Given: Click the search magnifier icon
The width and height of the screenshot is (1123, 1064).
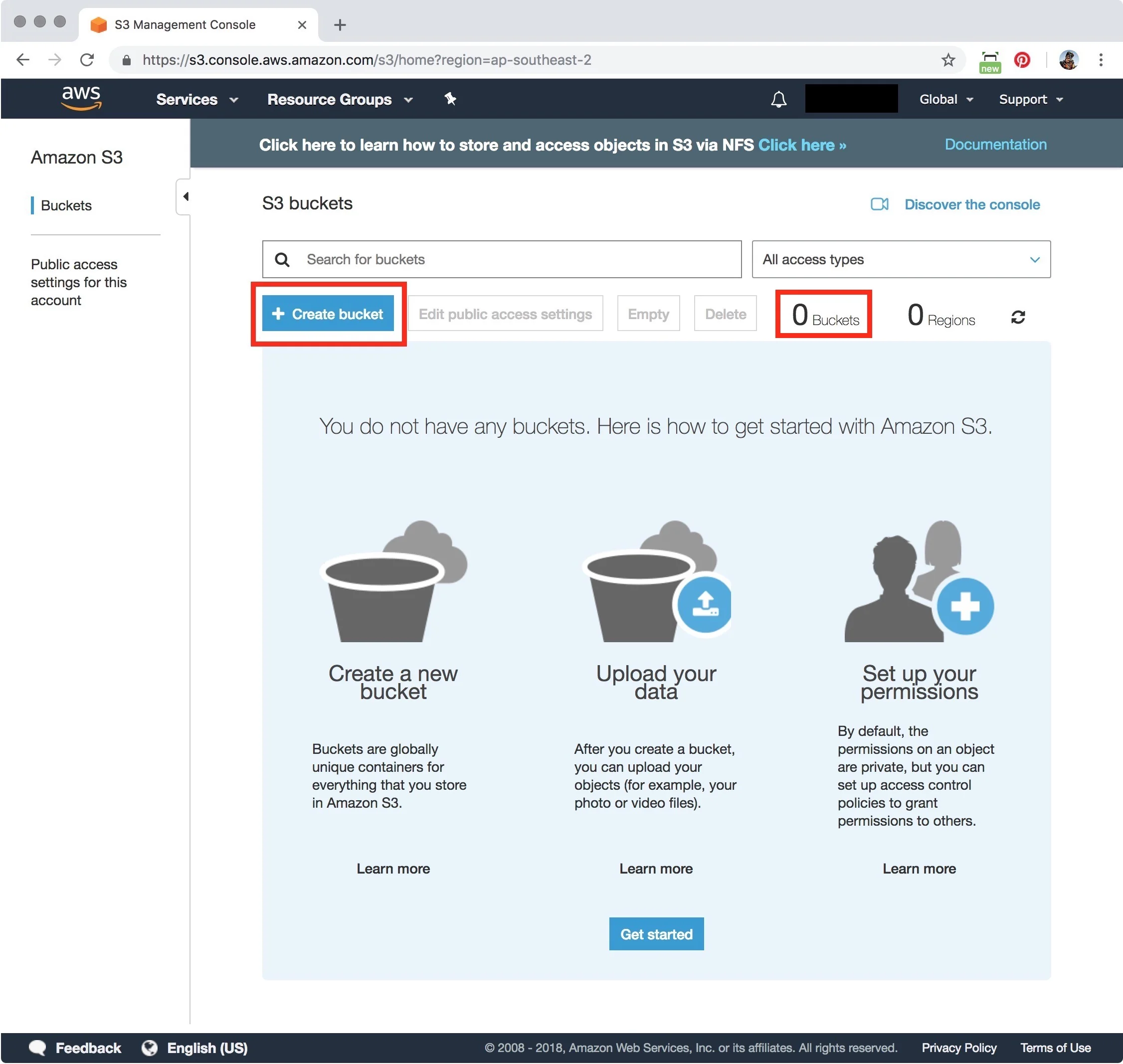Looking at the screenshot, I should (282, 260).
